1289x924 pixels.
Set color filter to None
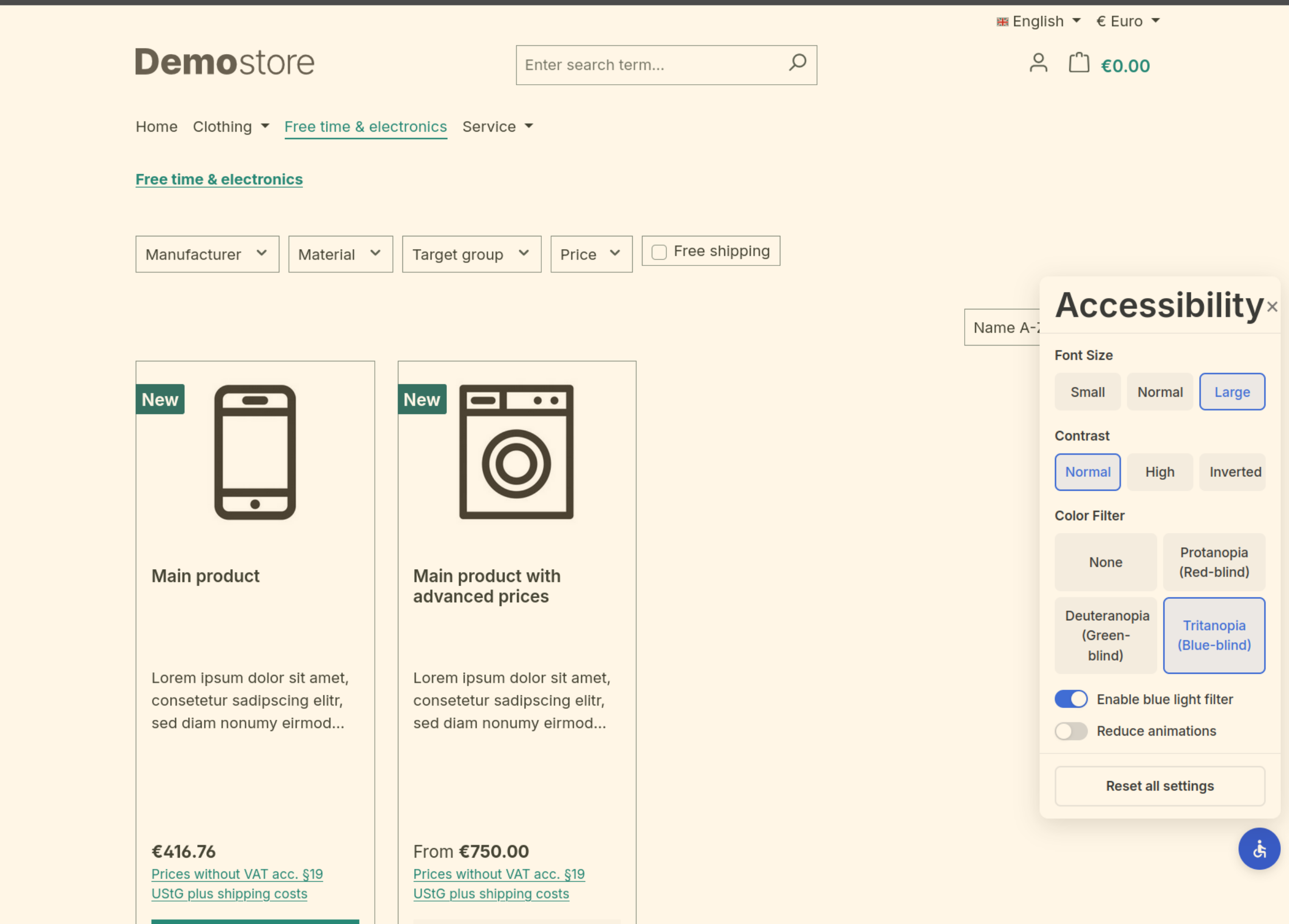coord(1106,562)
